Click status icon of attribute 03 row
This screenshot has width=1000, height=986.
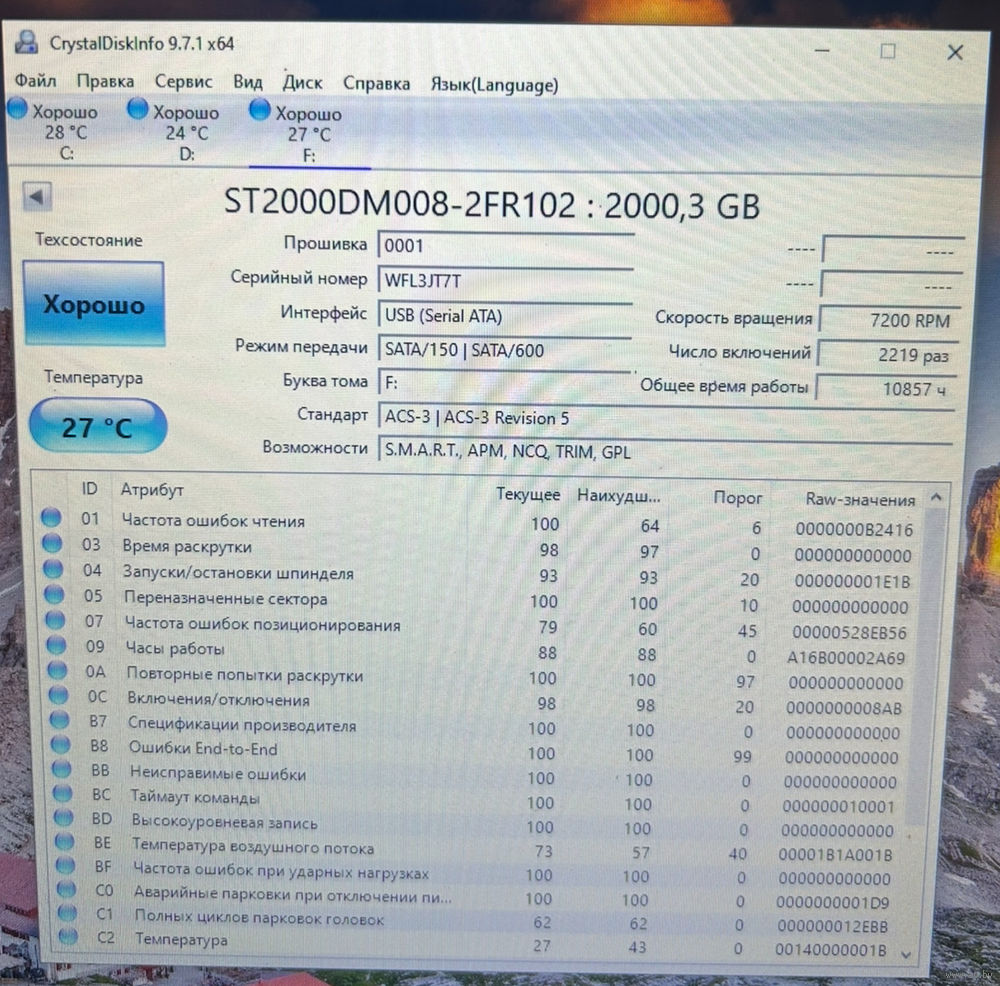click(52, 543)
